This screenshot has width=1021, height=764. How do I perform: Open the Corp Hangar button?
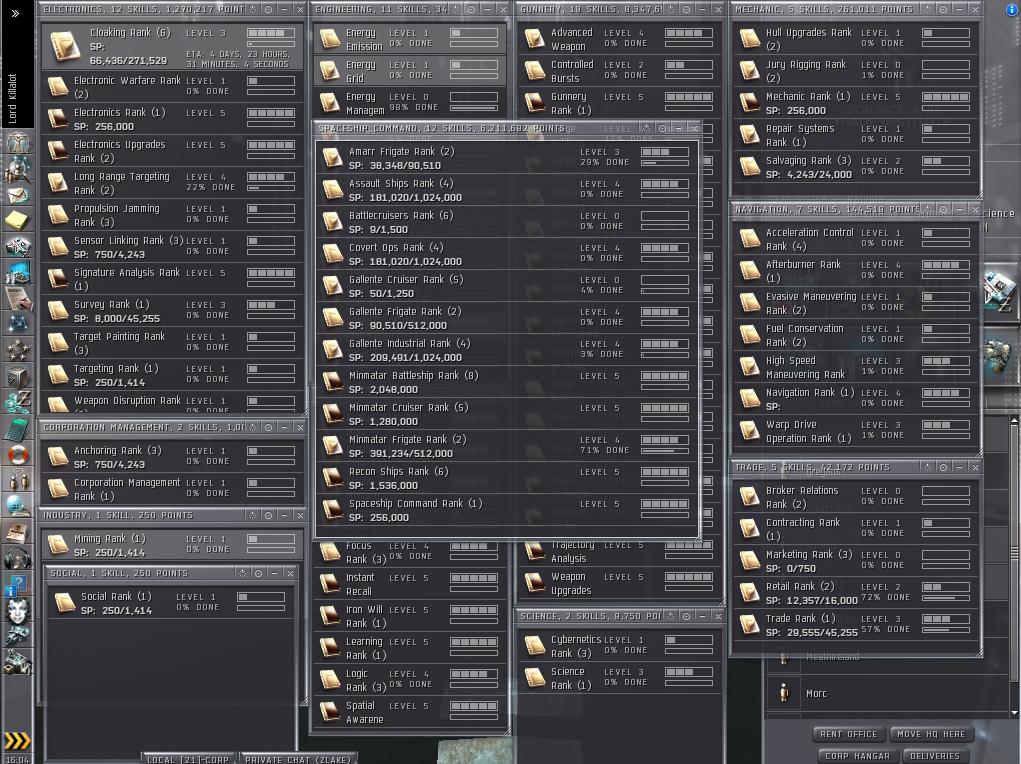pos(856,756)
